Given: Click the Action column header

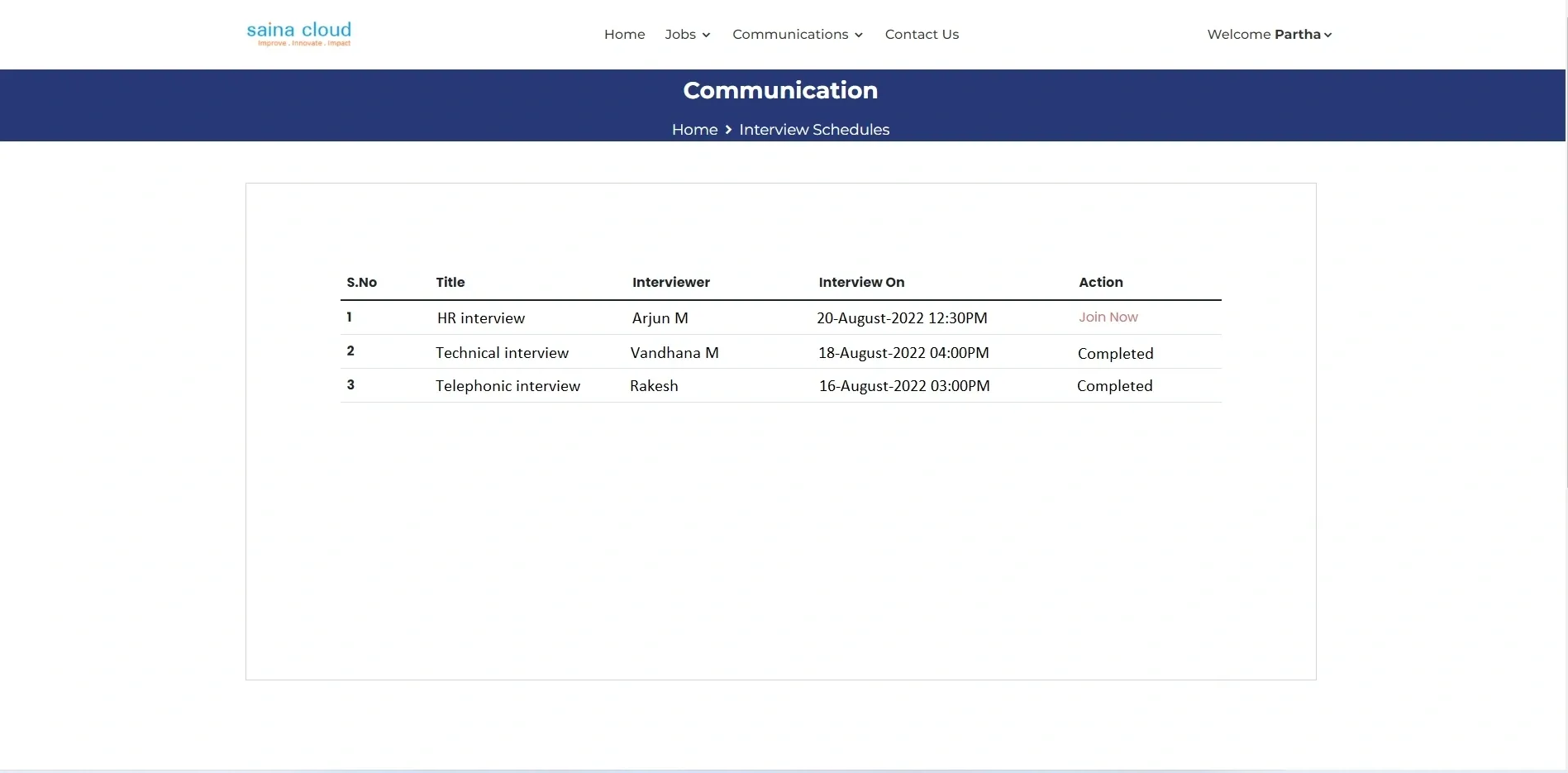Looking at the screenshot, I should (1100, 283).
